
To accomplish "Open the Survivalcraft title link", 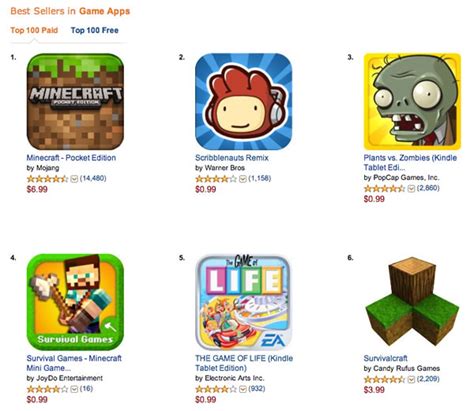I will (386, 358).
